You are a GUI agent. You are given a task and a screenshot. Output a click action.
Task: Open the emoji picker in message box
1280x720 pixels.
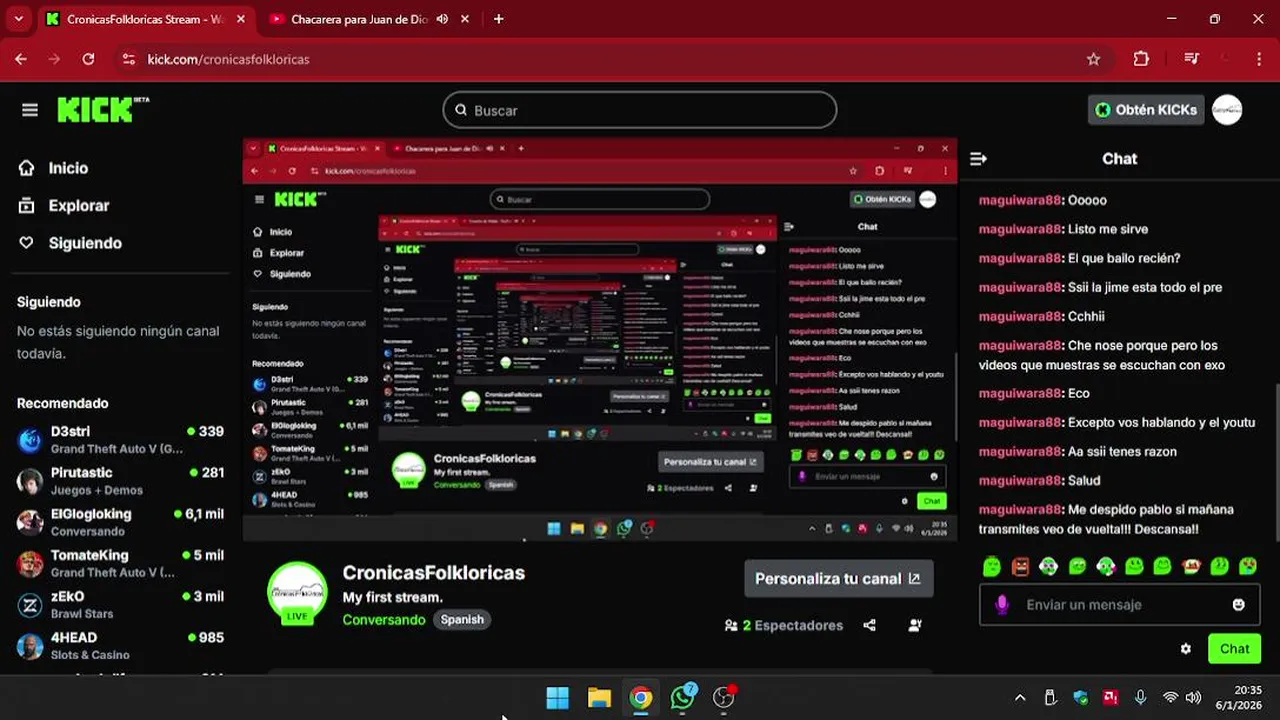(x=1239, y=605)
